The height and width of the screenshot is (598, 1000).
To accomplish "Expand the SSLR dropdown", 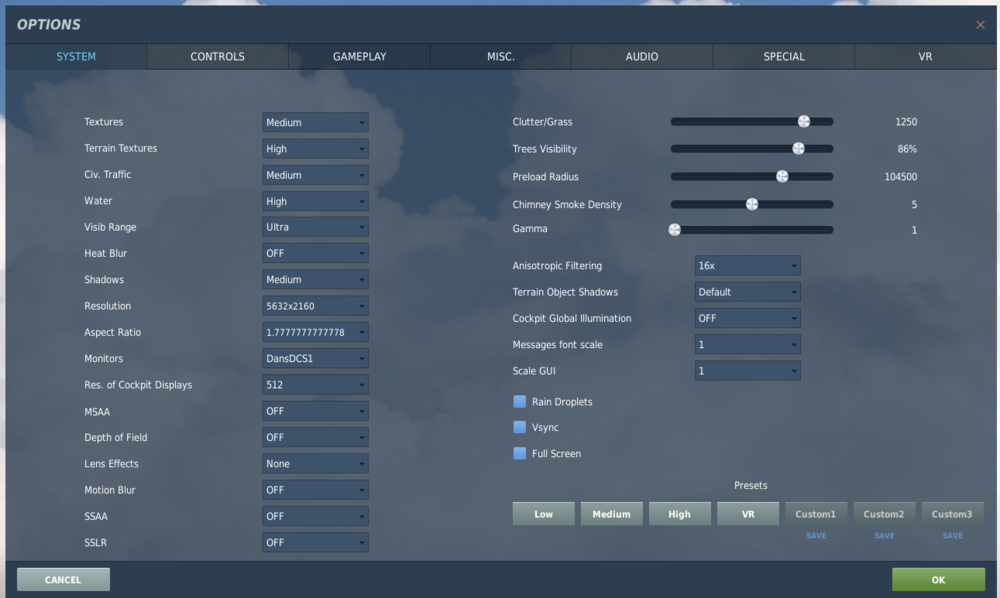I will (315, 543).
